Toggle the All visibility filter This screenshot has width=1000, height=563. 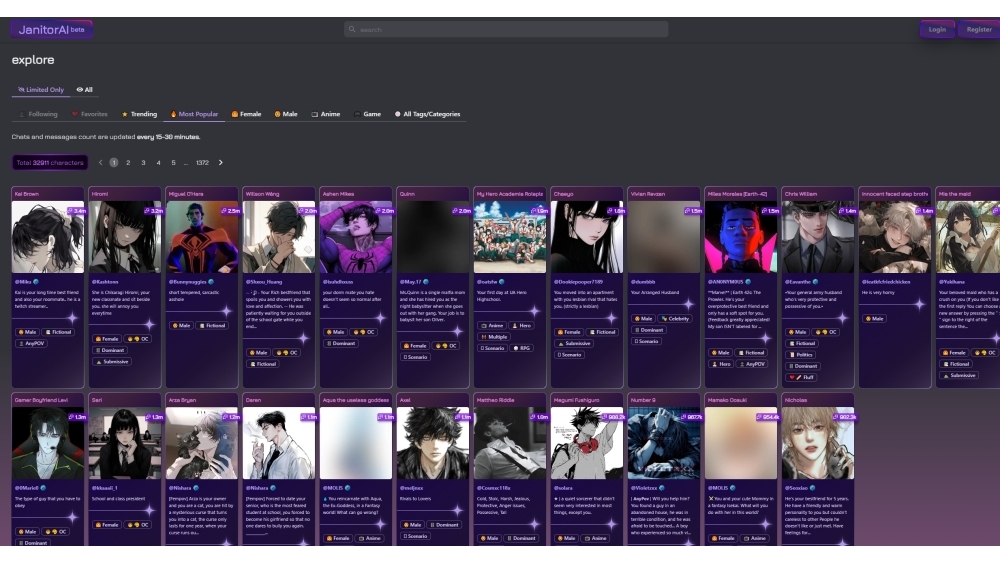[x=85, y=90]
